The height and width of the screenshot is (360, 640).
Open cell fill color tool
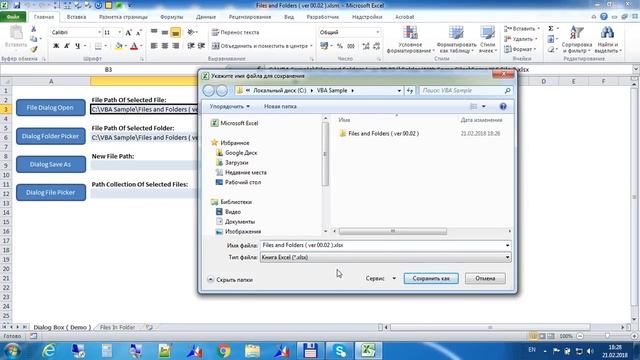[118, 46]
